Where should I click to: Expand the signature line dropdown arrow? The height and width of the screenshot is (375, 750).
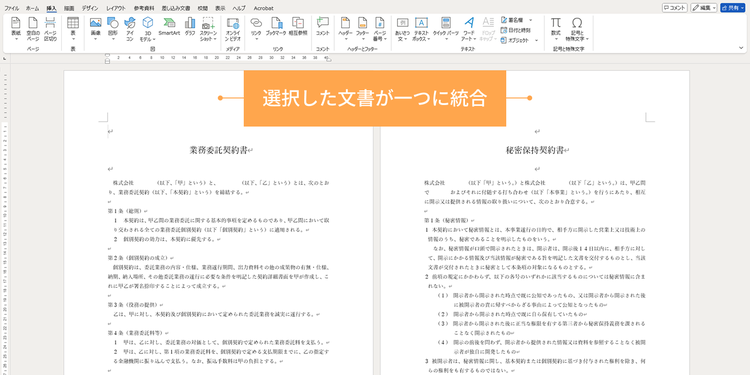(530, 20)
